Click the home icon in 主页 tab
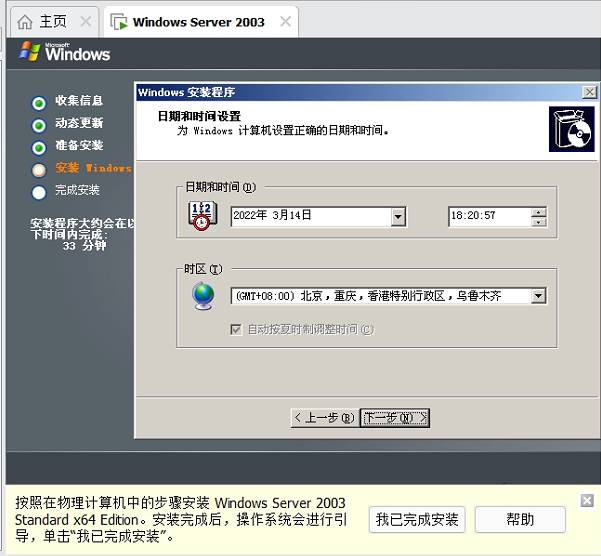The image size is (601, 556). coord(25,22)
